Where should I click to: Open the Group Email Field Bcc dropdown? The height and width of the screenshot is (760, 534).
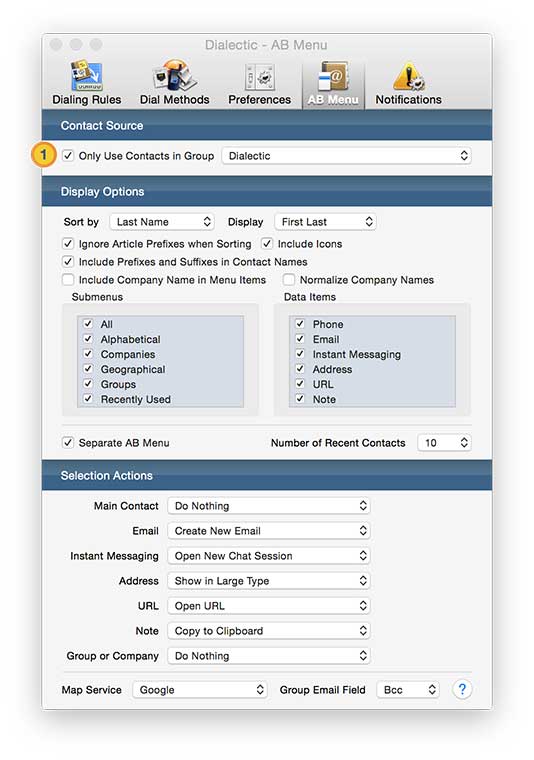(408, 690)
